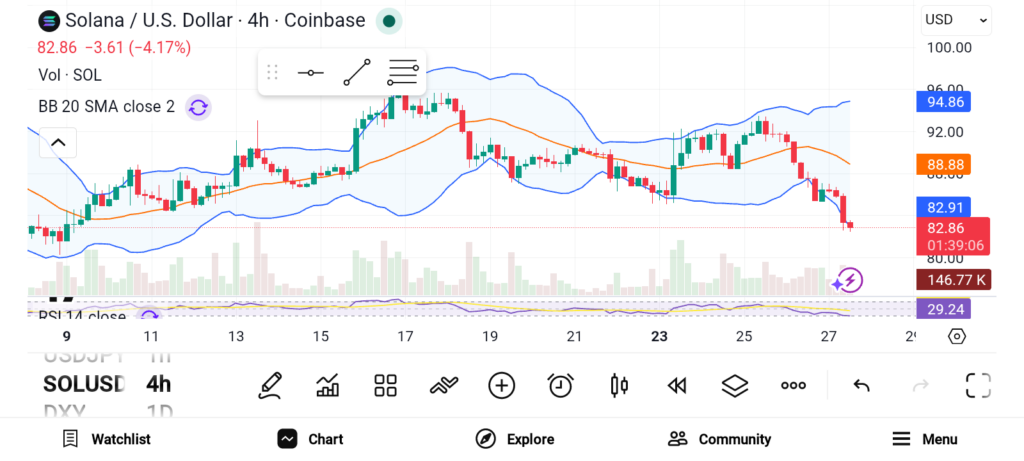Switch to the Watchlist tab

click(106, 439)
